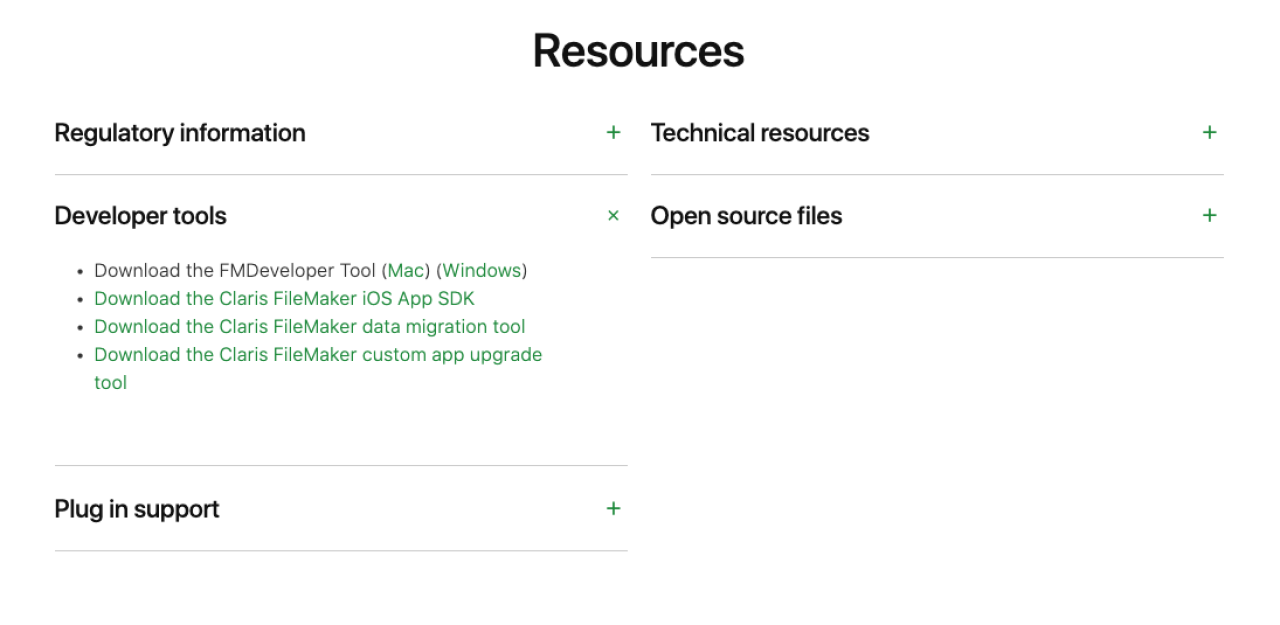Collapse Developer tools with the X icon
Image resolution: width=1280 pixels, height=625 pixels.
tap(613, 216)
